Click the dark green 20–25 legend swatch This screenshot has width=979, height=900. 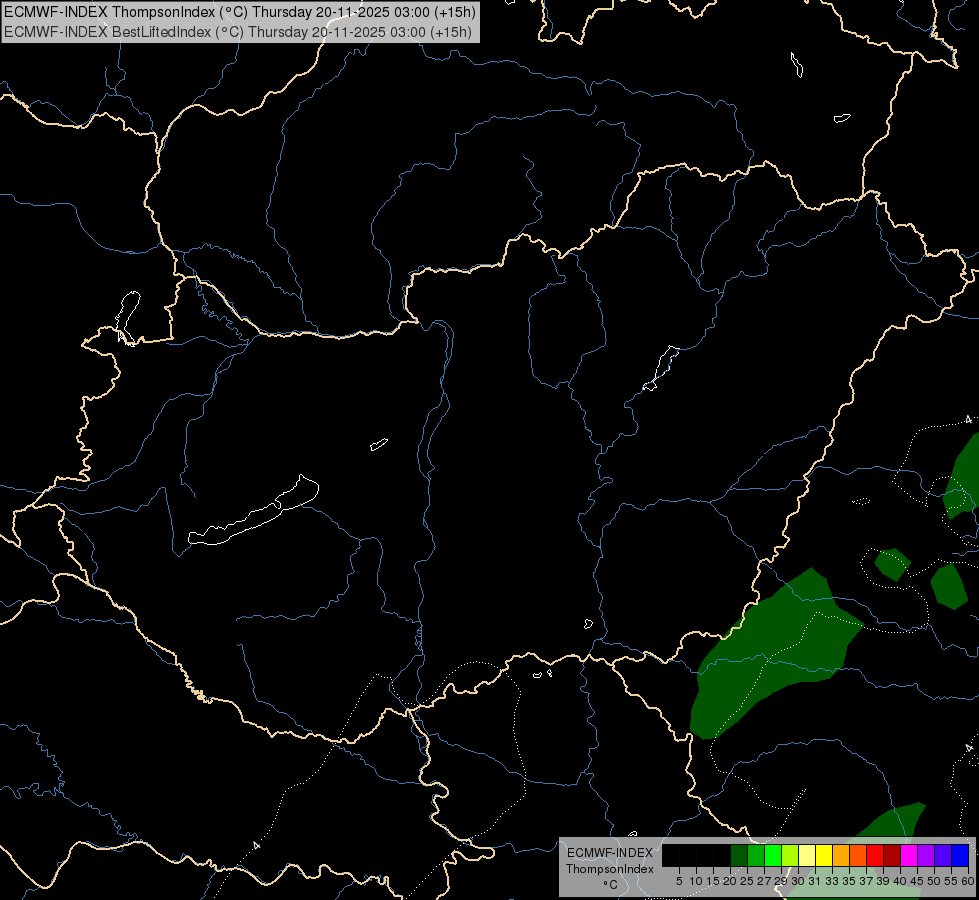coord(739,856)
